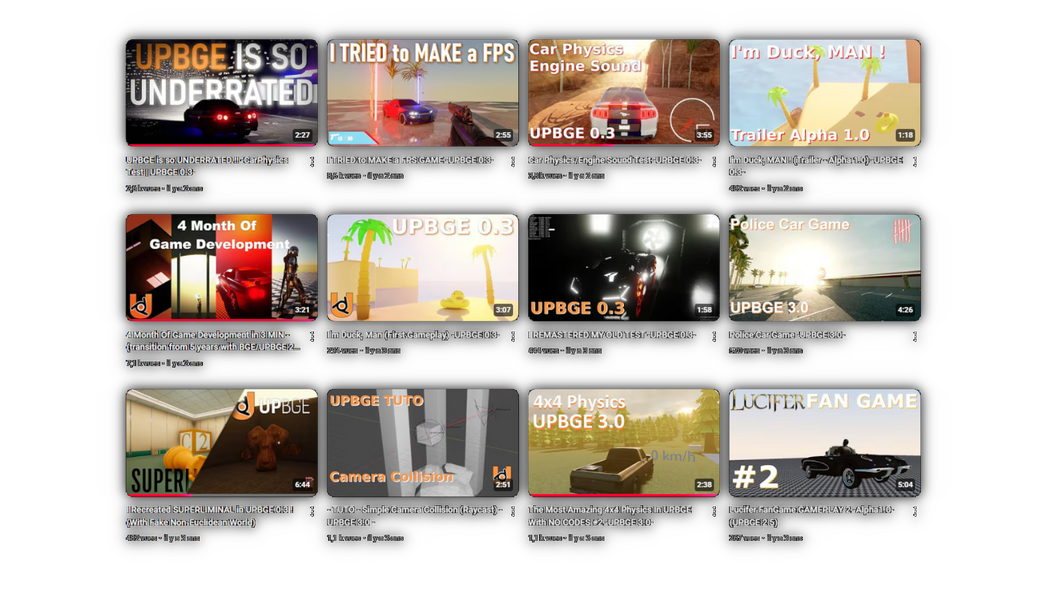The image size is (1050, 590).
Task: Click the Camera Collision tutorial thumbnail
Action: 422,443
